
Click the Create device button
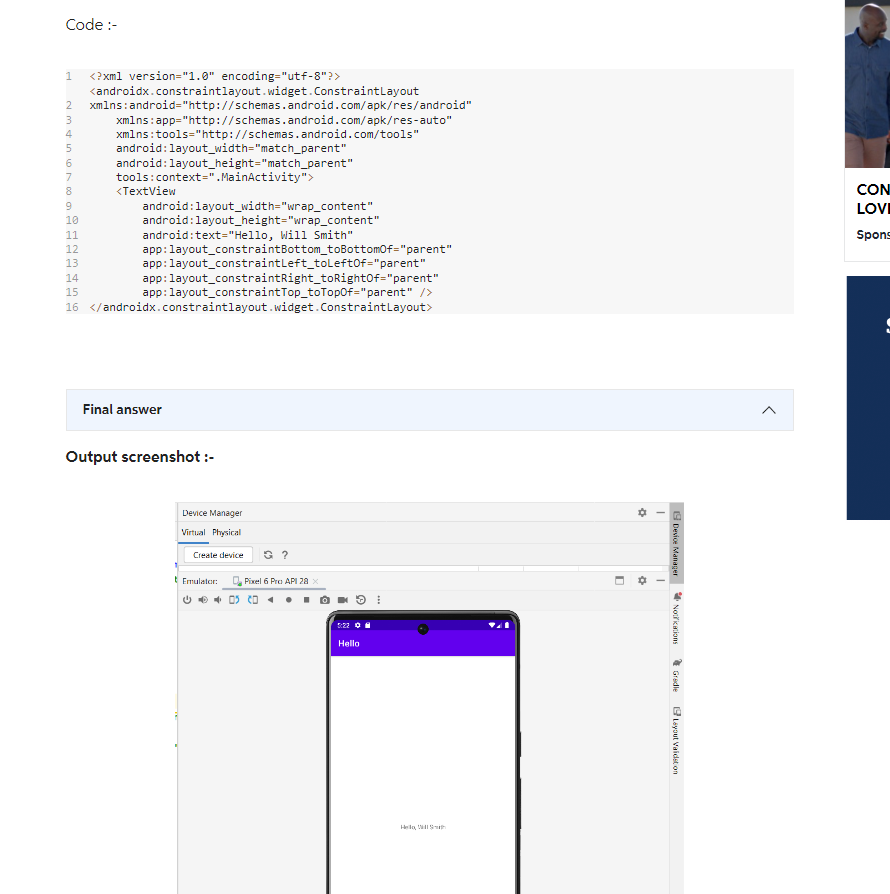coord(217,554)
